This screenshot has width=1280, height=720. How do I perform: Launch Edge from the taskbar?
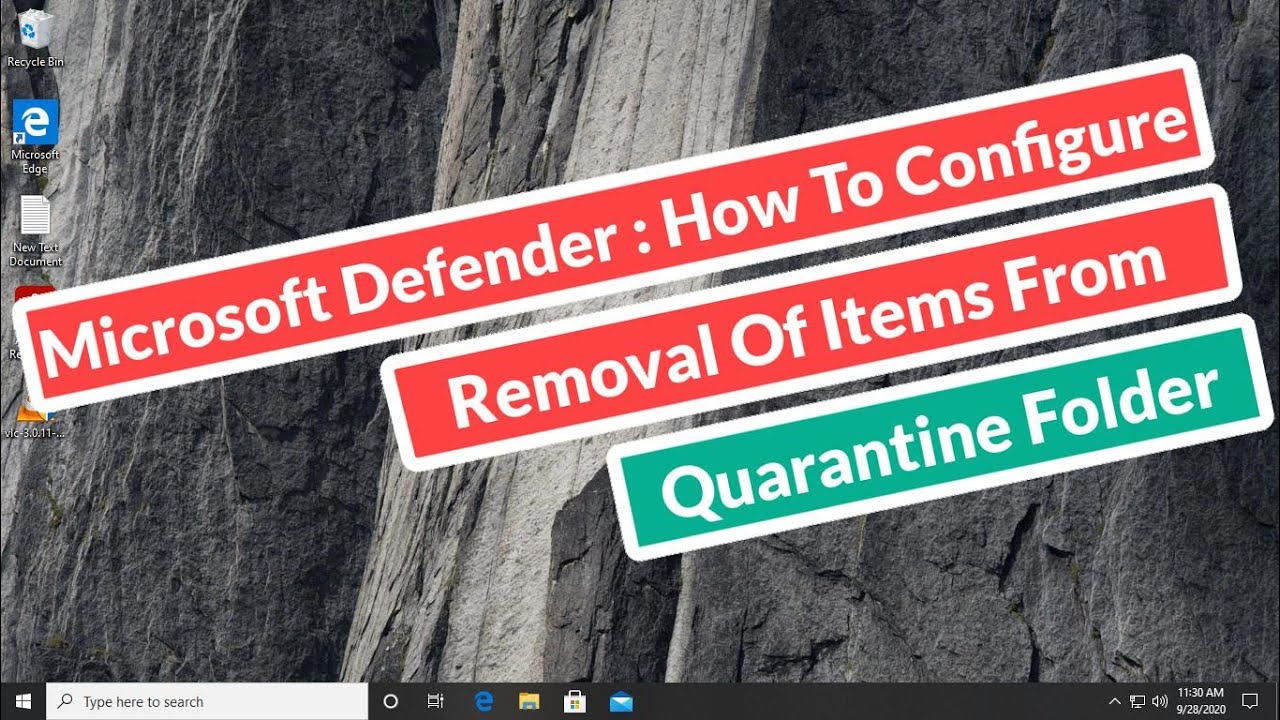click(x=484, y=701)
